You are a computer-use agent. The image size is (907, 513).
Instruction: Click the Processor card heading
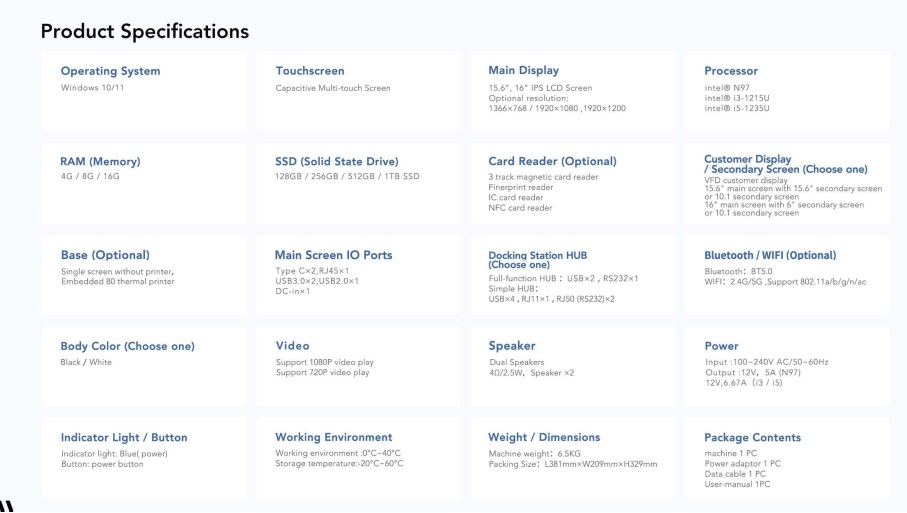(731, 71)
